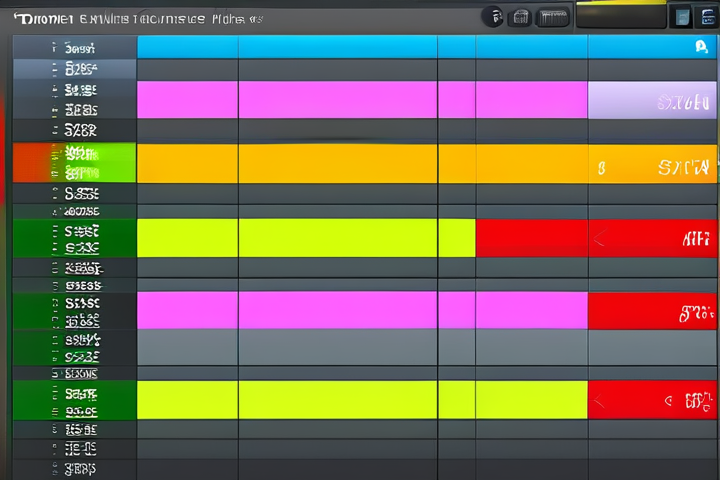Screen dimensions: 720x480
Task: Collapse the upper red block using its left arrow
Action: [x=599, y=239]
